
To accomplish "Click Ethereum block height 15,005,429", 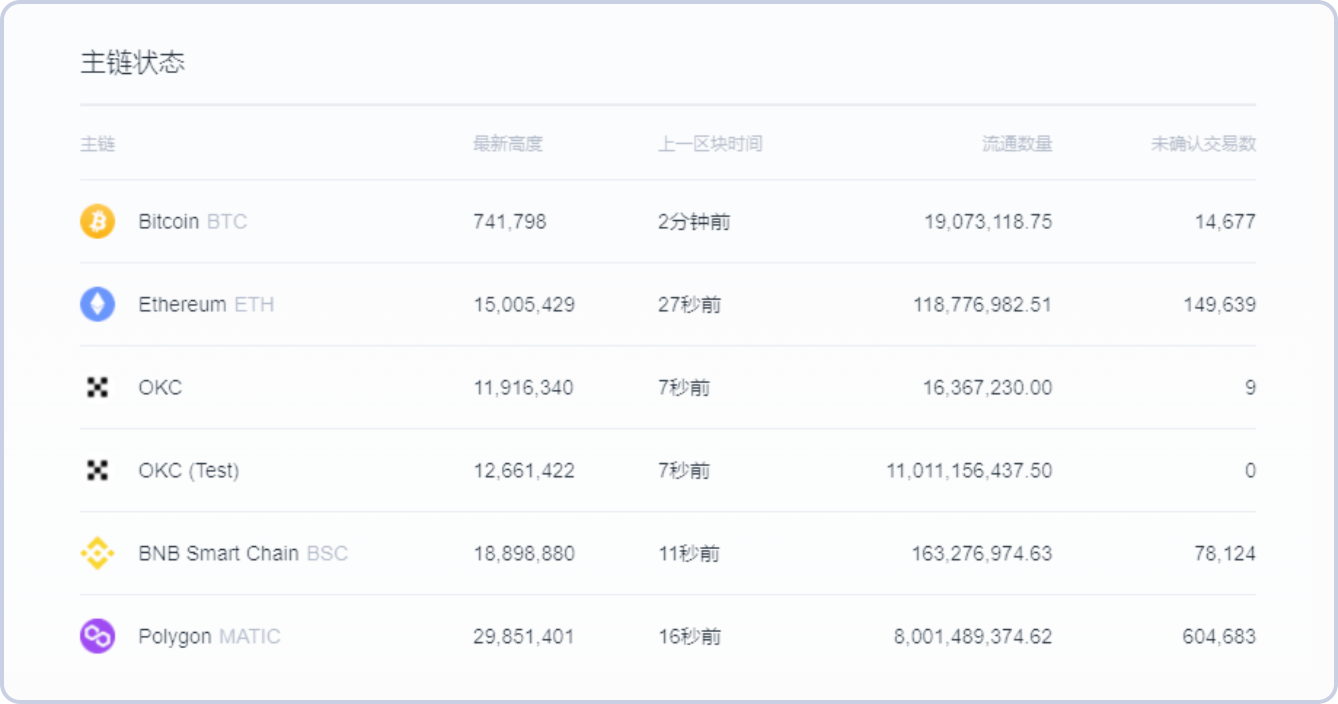I will (x=524, y=304).
